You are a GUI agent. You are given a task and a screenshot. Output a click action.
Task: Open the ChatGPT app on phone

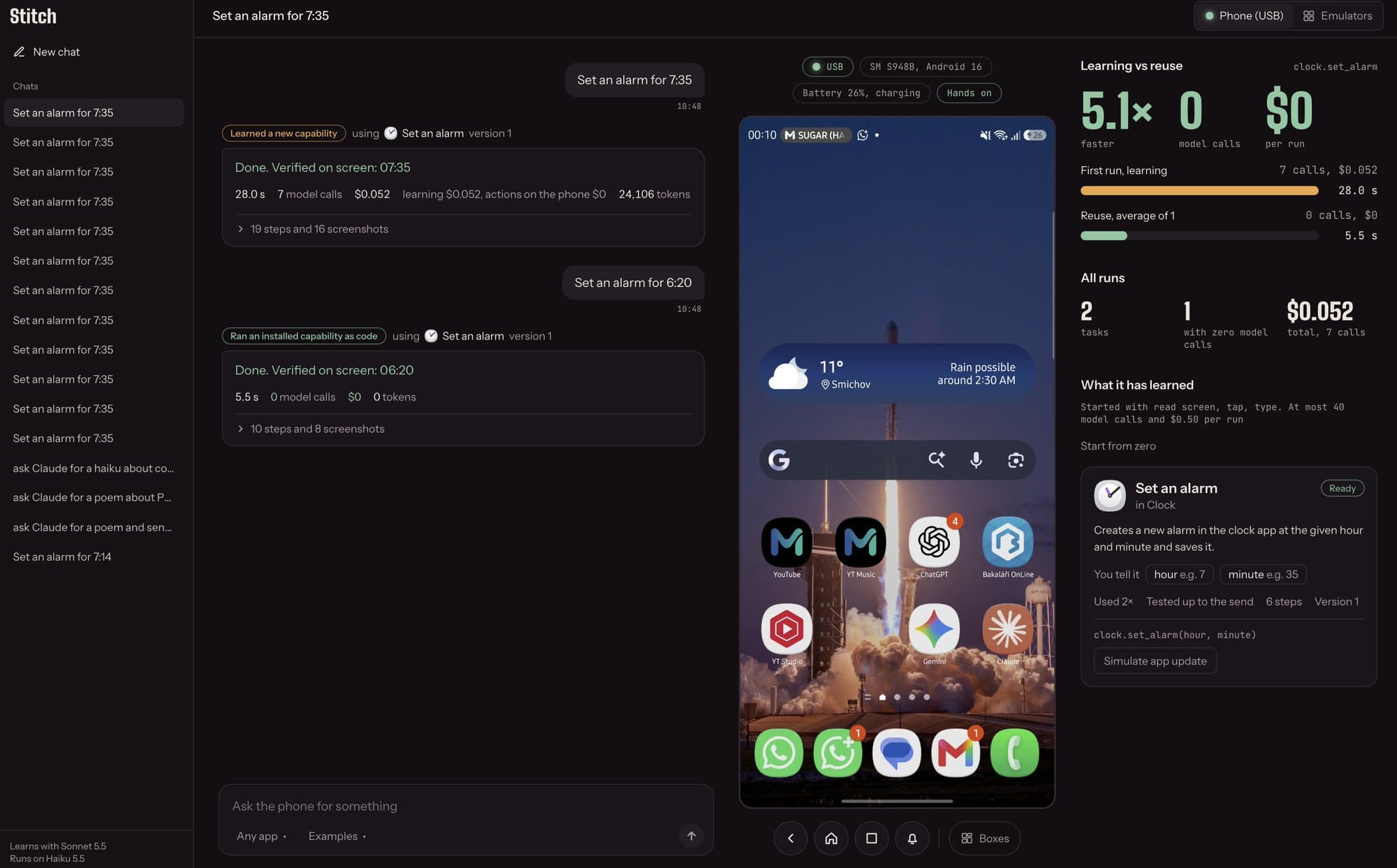pos(934,542)
